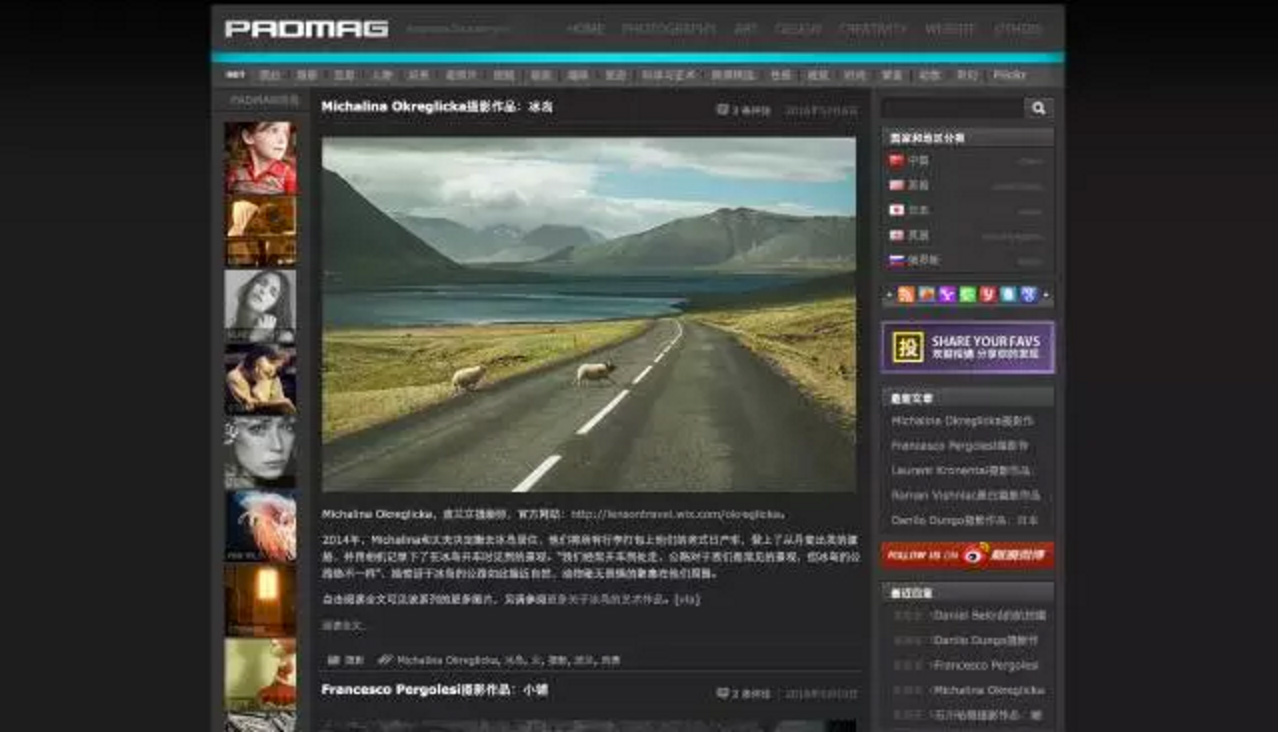The width and height of the screenshot is (1282, 732).
Task: Open the pale woman face close-up thumbnail
Action: [x=260, y=452]
